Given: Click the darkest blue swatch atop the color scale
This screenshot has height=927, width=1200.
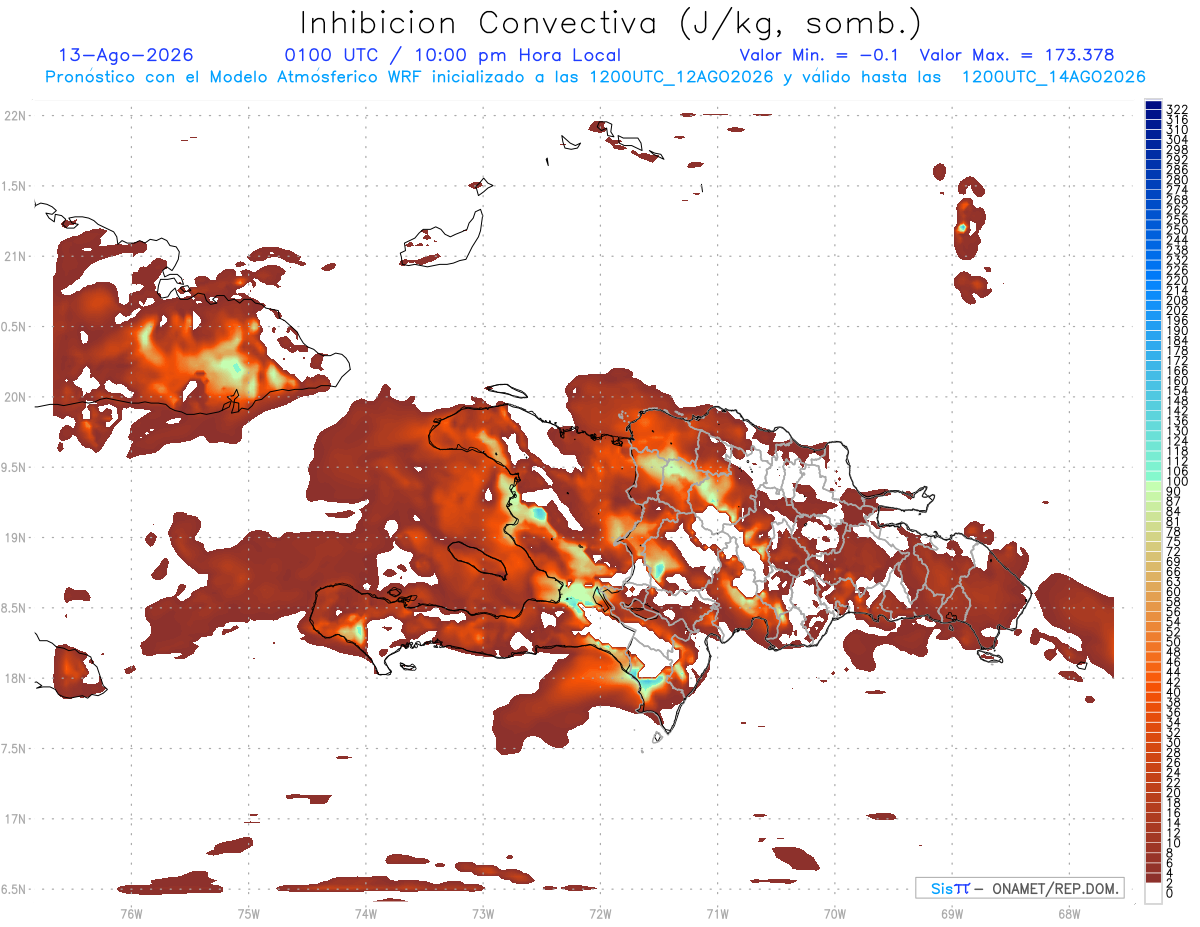Looking at the screenshot, I should coord(1154,105).
